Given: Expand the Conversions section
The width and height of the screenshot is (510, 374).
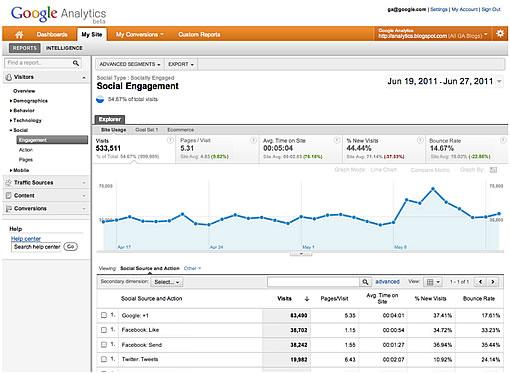Looking at the screenshot, I should click(x=84, y=209).
